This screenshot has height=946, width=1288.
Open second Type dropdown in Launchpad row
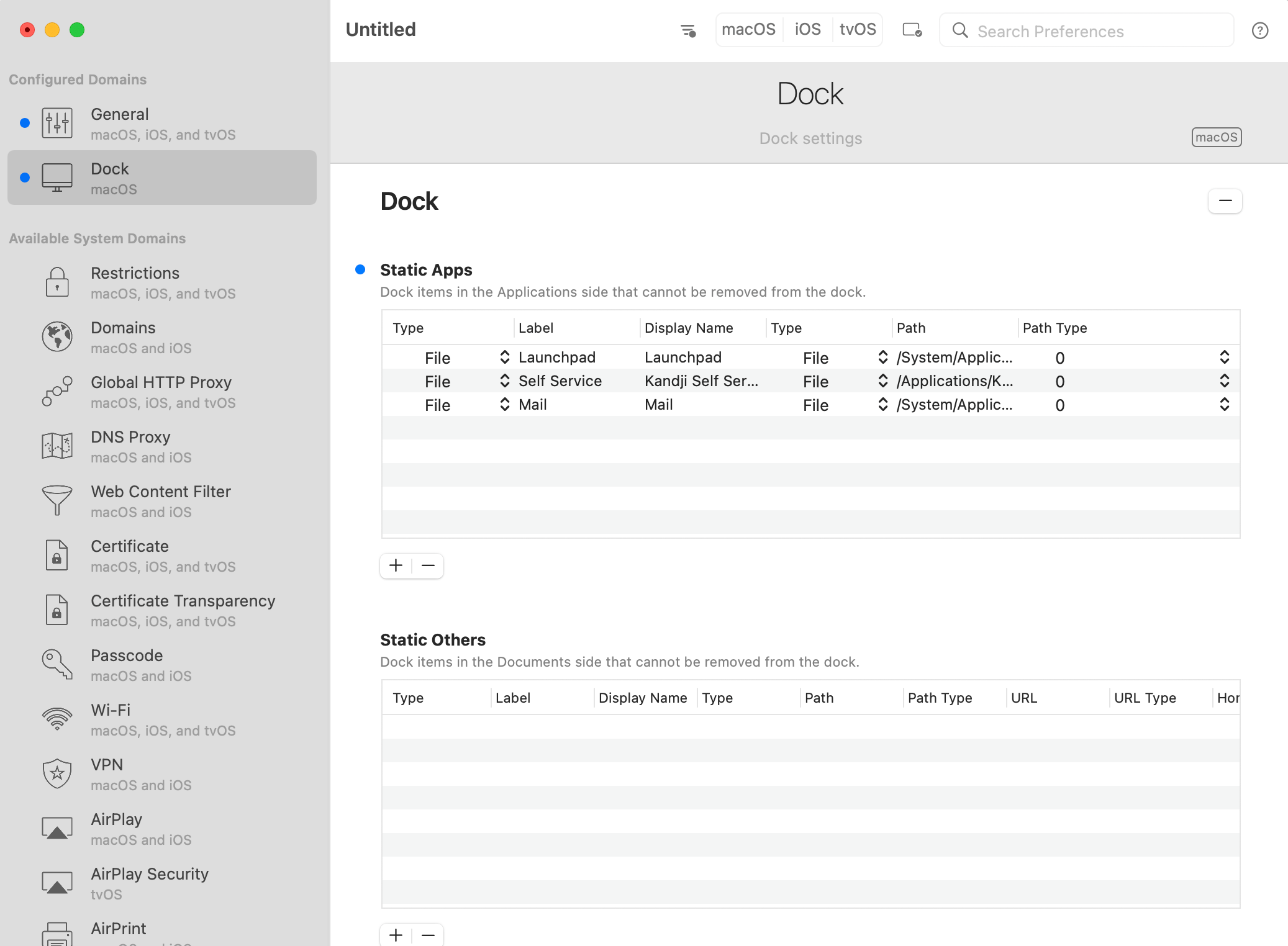tap(882, 357)
